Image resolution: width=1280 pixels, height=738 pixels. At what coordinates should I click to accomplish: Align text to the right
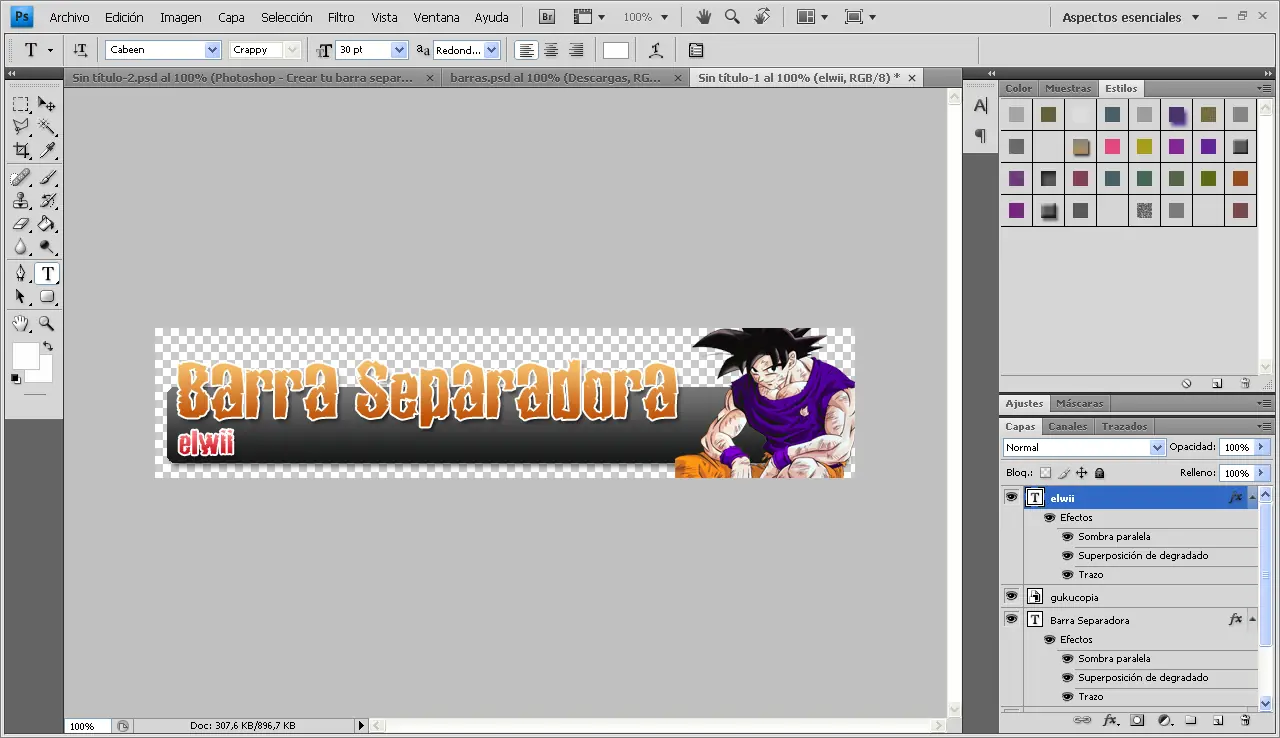(576, 50)
